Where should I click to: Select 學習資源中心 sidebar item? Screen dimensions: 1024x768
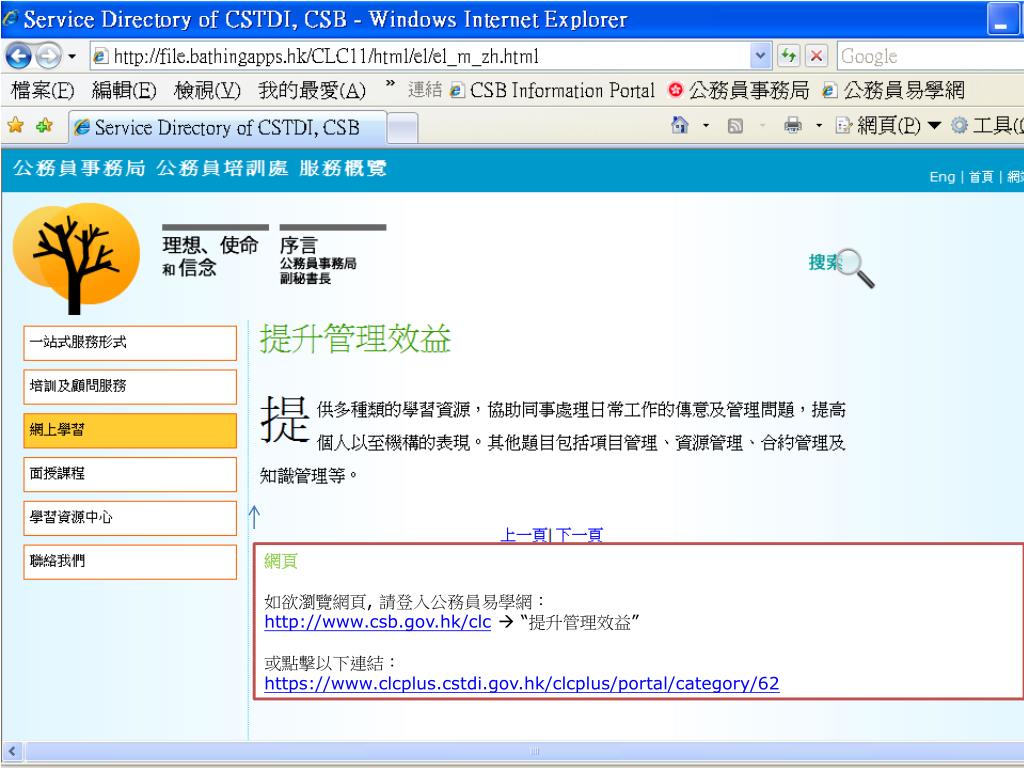130,518
